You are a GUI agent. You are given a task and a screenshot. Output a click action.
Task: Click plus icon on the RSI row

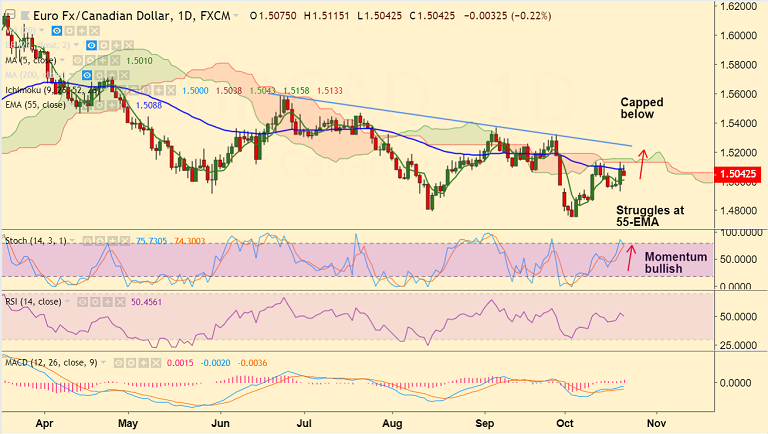tap(108, 302)
